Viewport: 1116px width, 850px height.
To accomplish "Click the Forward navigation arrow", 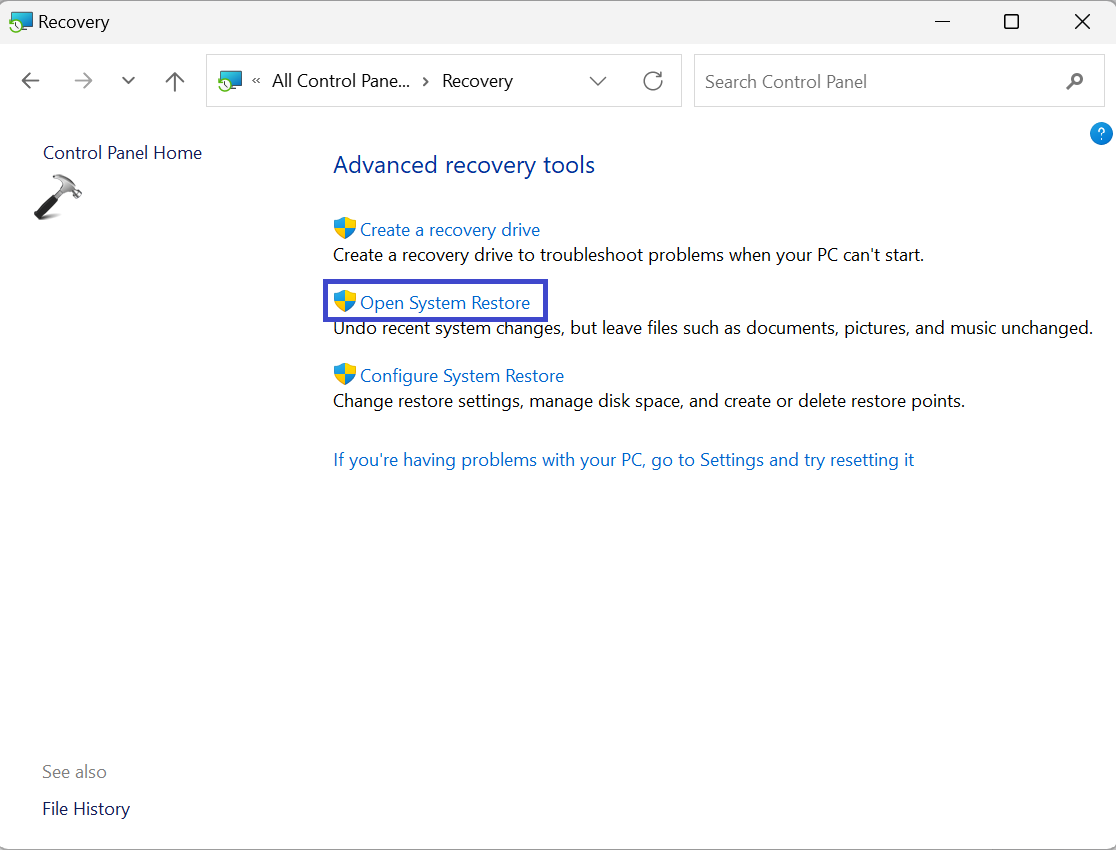I will (83, 81).
